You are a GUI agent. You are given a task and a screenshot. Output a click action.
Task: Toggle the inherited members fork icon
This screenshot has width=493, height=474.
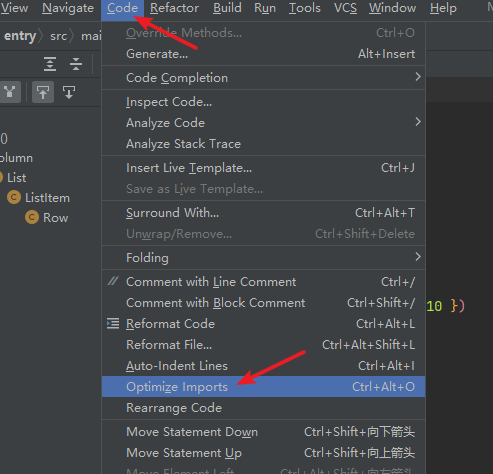pyautogui.click(x=10, y=92)
